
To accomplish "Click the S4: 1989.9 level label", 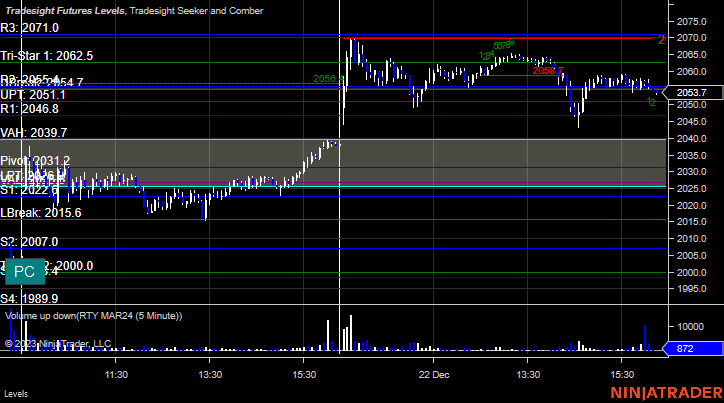I will tap(29, 299).
